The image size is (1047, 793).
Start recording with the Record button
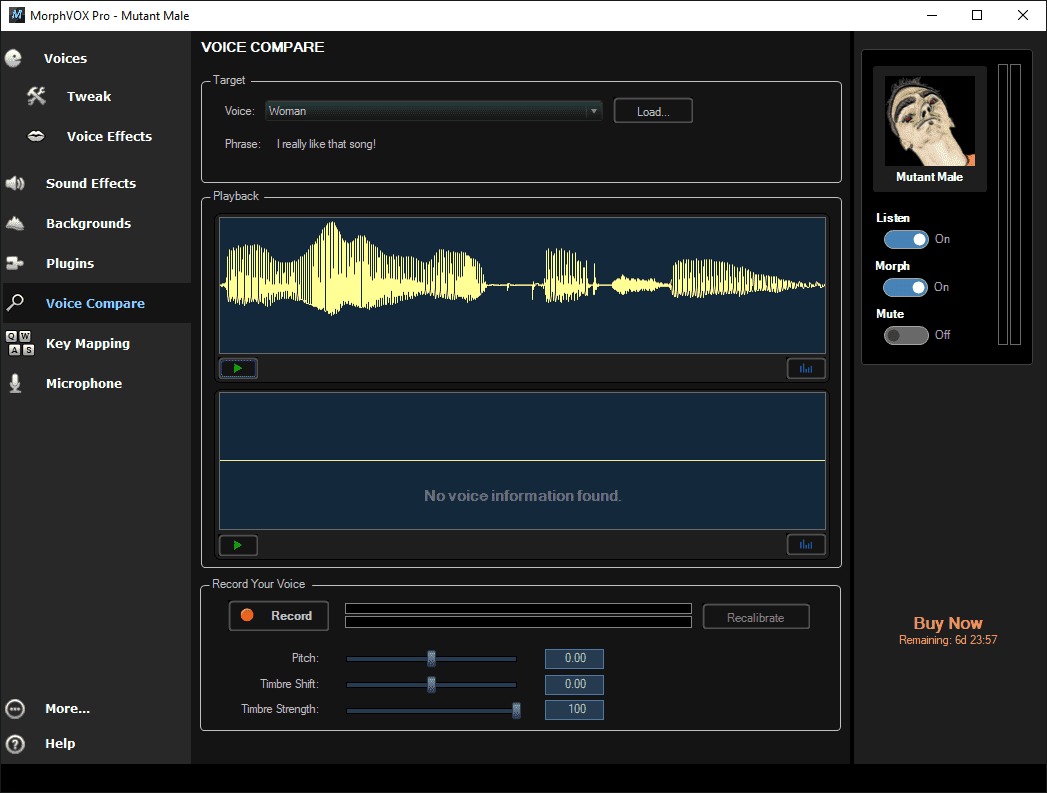pyautogui.click(x=278, y=615)
